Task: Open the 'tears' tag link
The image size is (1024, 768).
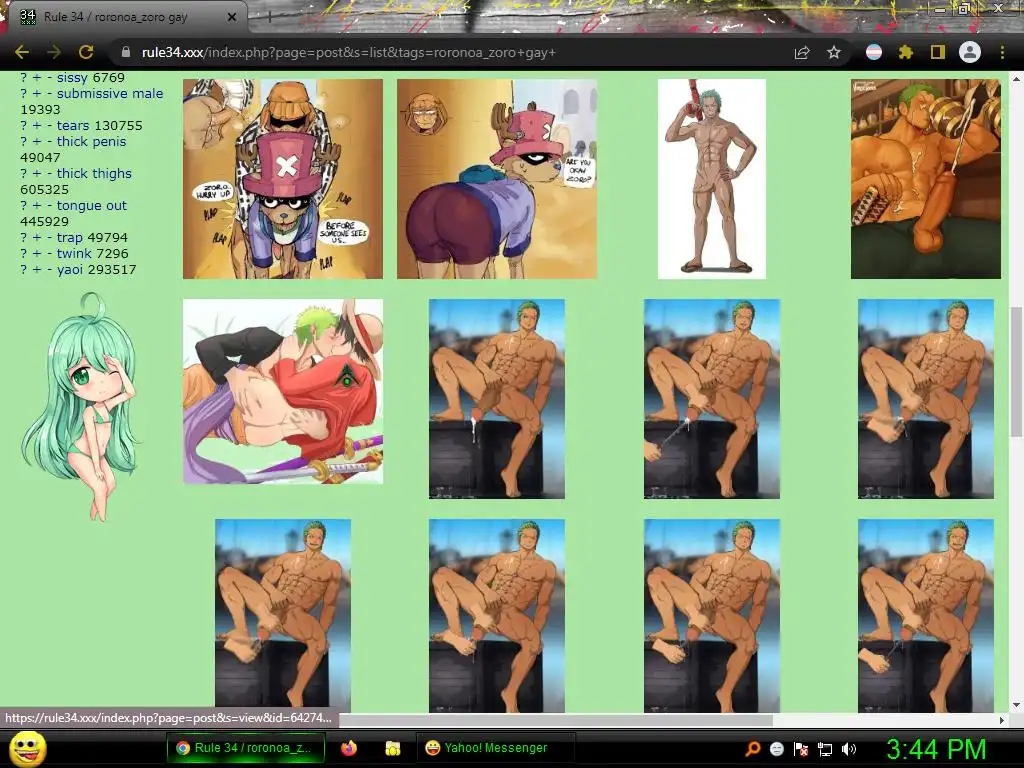Action: click(x=72, y=125)
